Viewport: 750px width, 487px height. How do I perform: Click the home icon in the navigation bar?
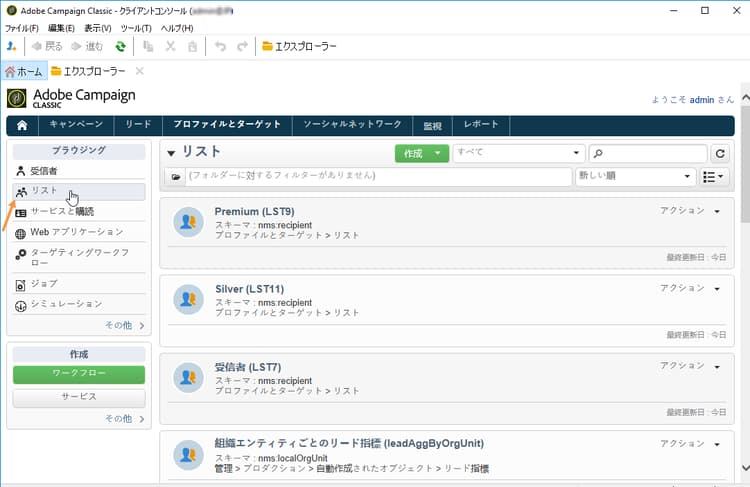pyautogui.click(x=22, y=125)
